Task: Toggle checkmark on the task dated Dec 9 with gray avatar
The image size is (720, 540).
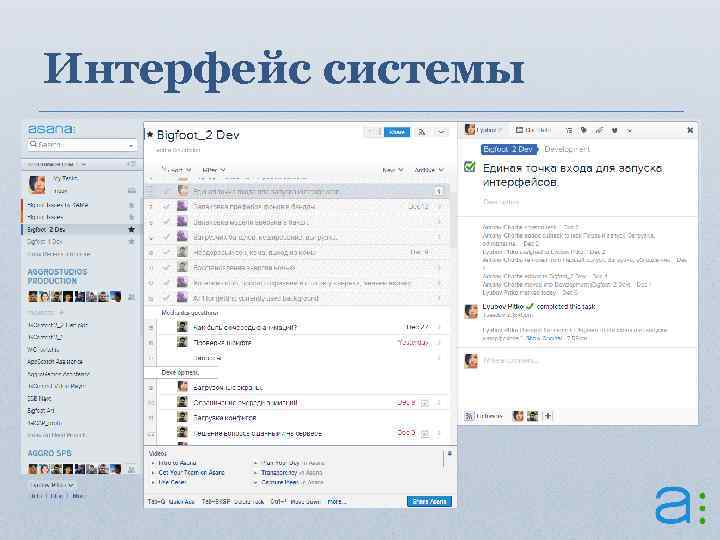Action: click(167, 252)
